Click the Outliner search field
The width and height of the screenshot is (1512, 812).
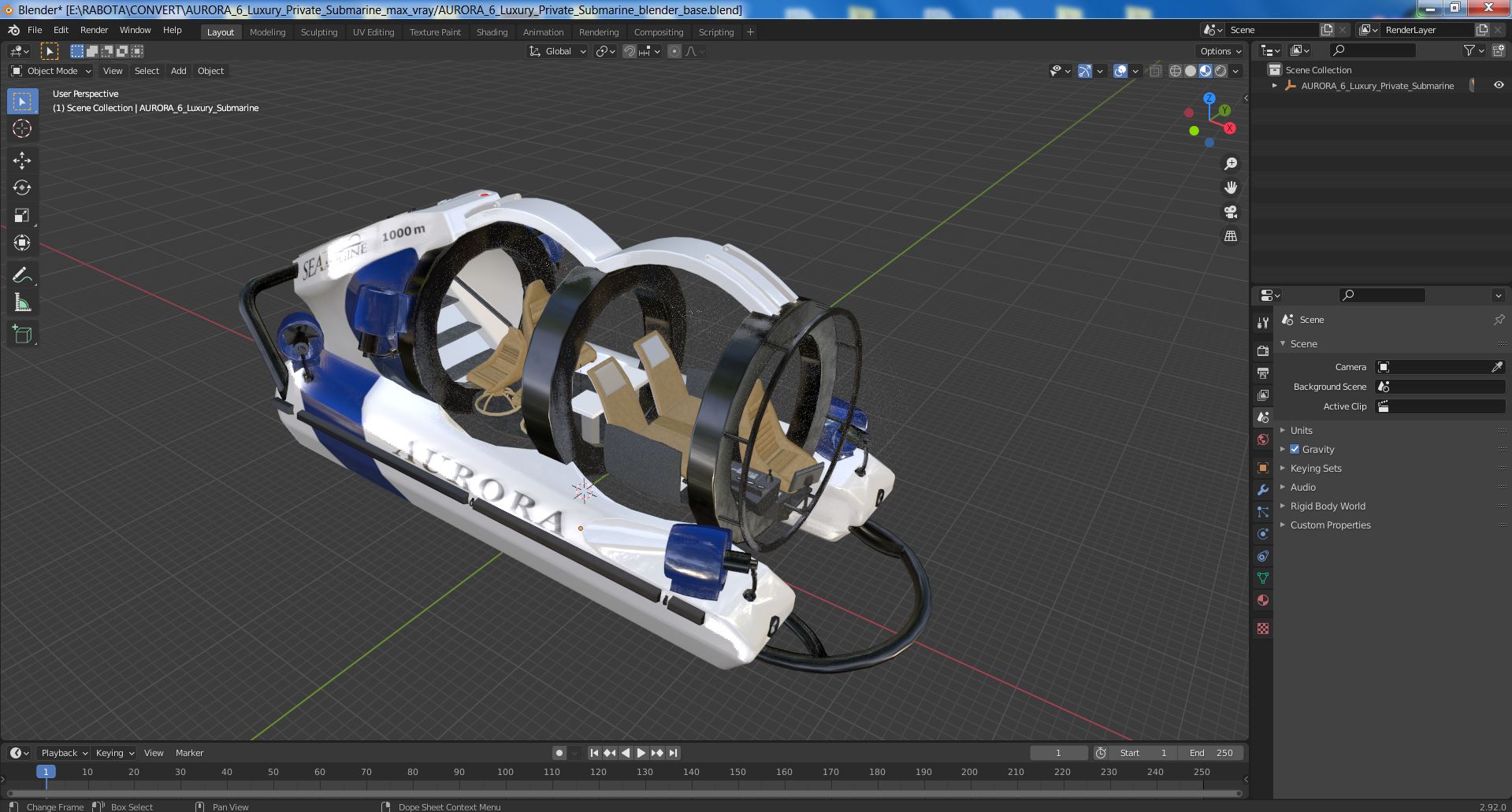pyautogui.click(x=1373, y=50)
